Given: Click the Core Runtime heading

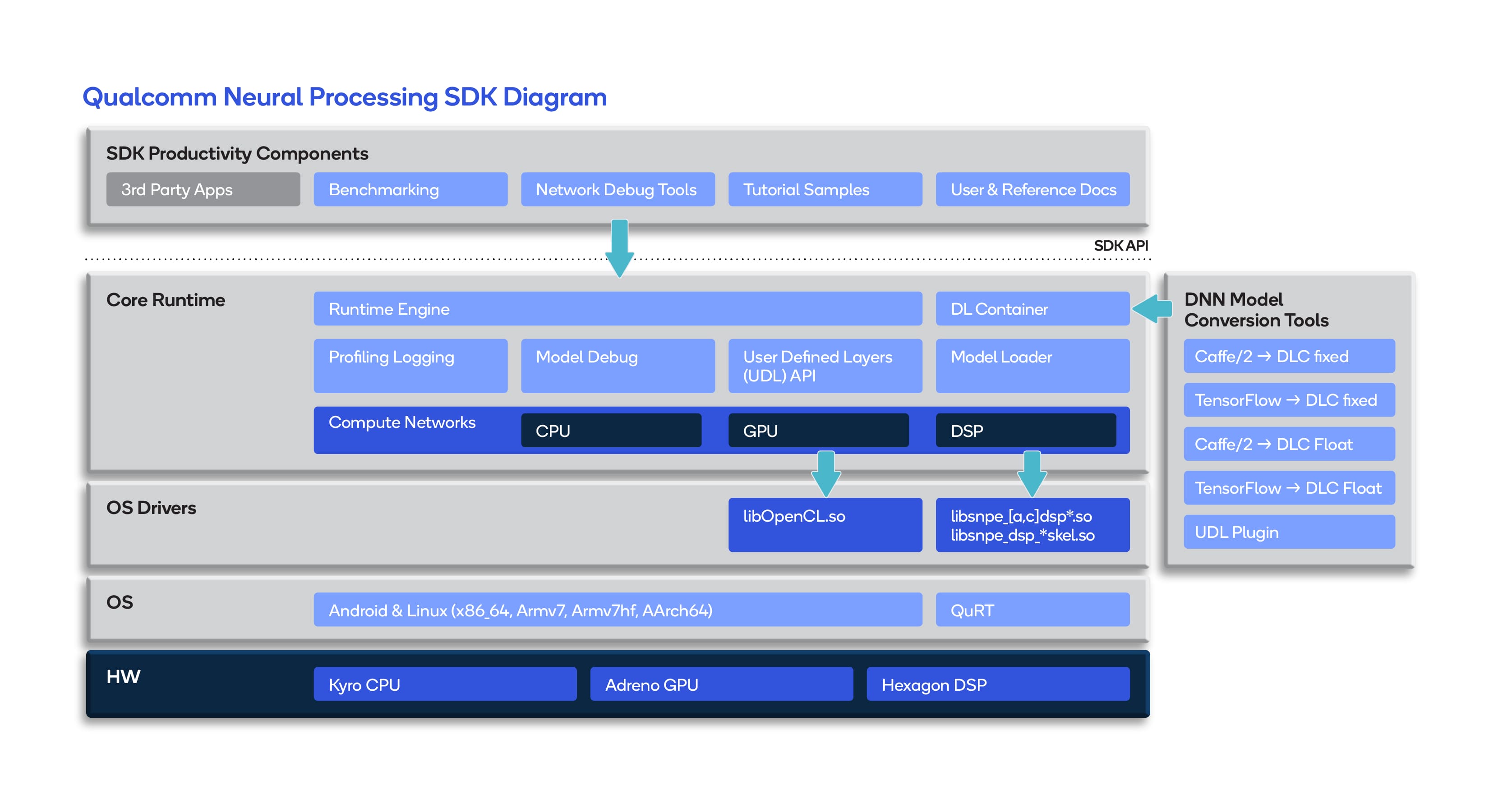Looking at the screenshot, I should (165, 300).
